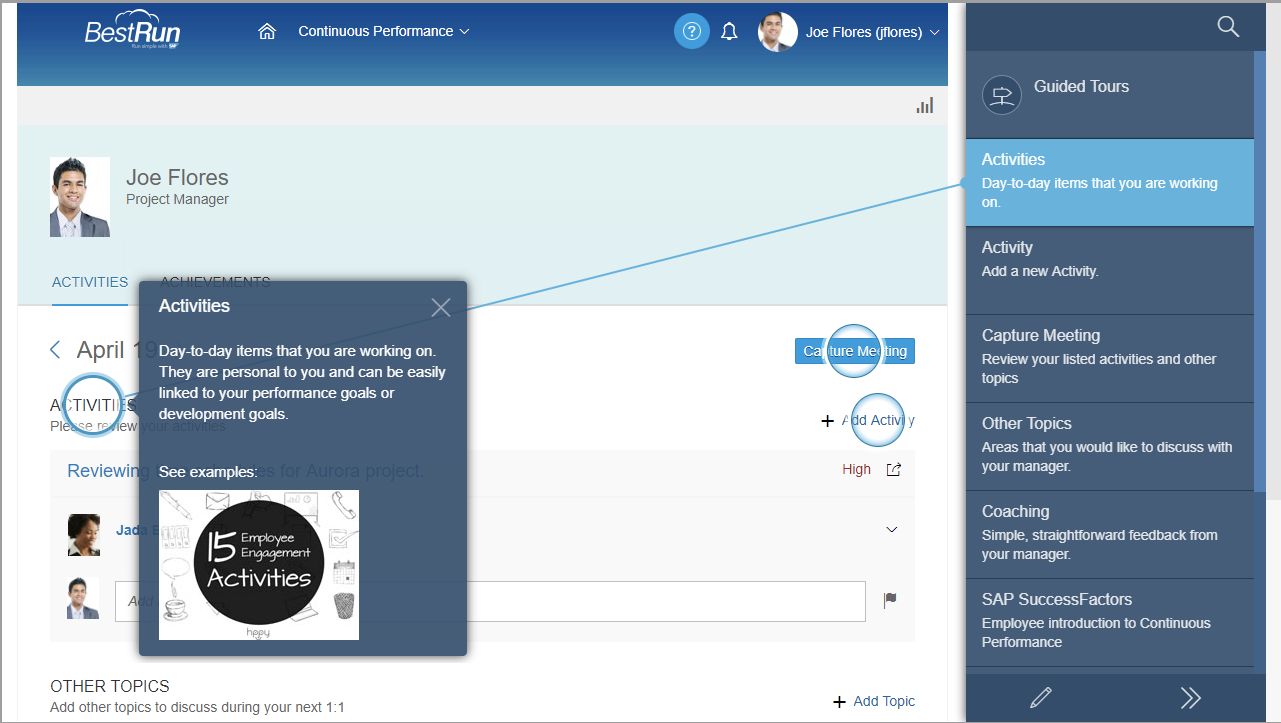Click the Capture Meeting button

tap(855, 351)
